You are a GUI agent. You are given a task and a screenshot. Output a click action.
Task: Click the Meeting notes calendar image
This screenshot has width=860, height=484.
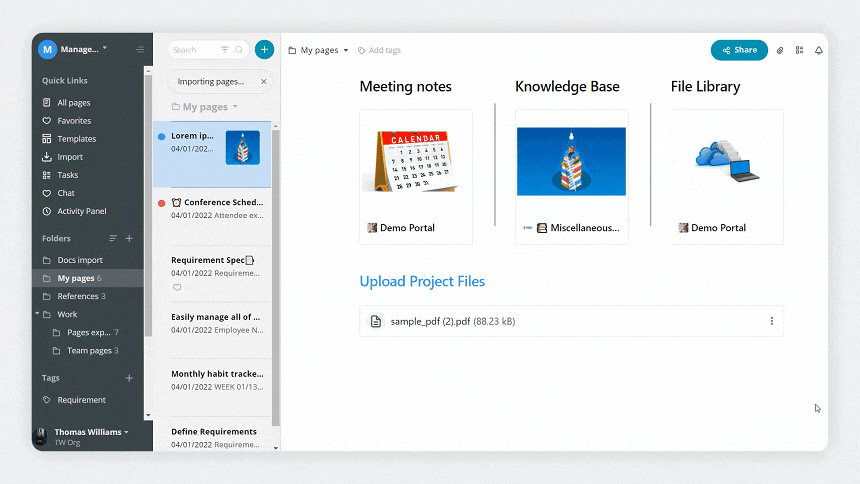[415, 161]
